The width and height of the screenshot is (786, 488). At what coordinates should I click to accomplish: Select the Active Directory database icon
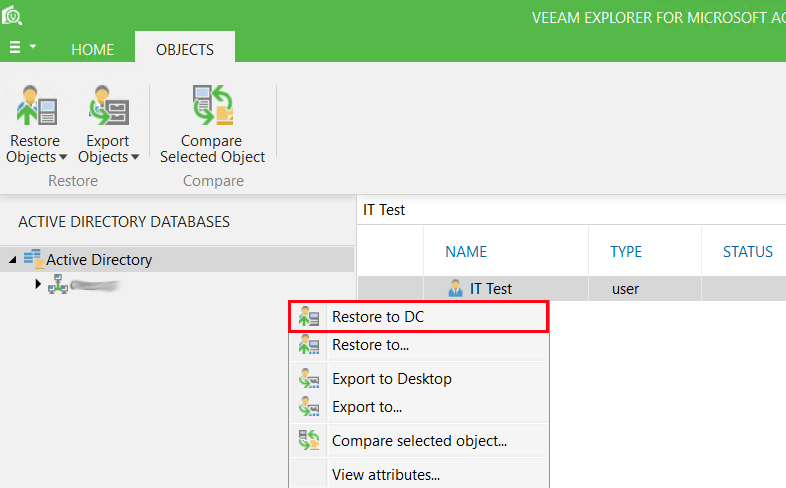tap(34, 259)
